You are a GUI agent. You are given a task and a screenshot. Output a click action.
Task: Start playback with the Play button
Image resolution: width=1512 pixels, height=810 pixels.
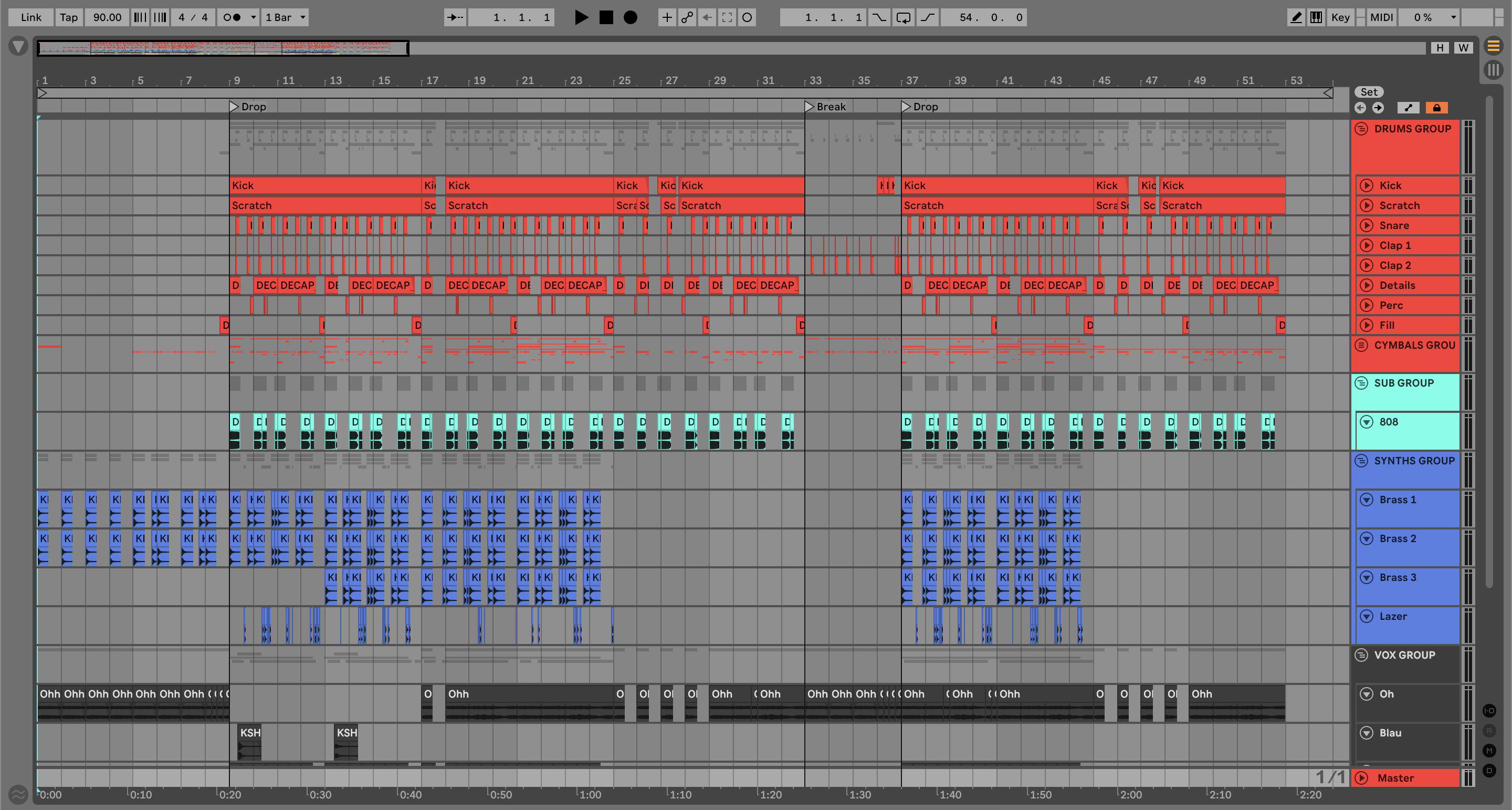[581, 18]
